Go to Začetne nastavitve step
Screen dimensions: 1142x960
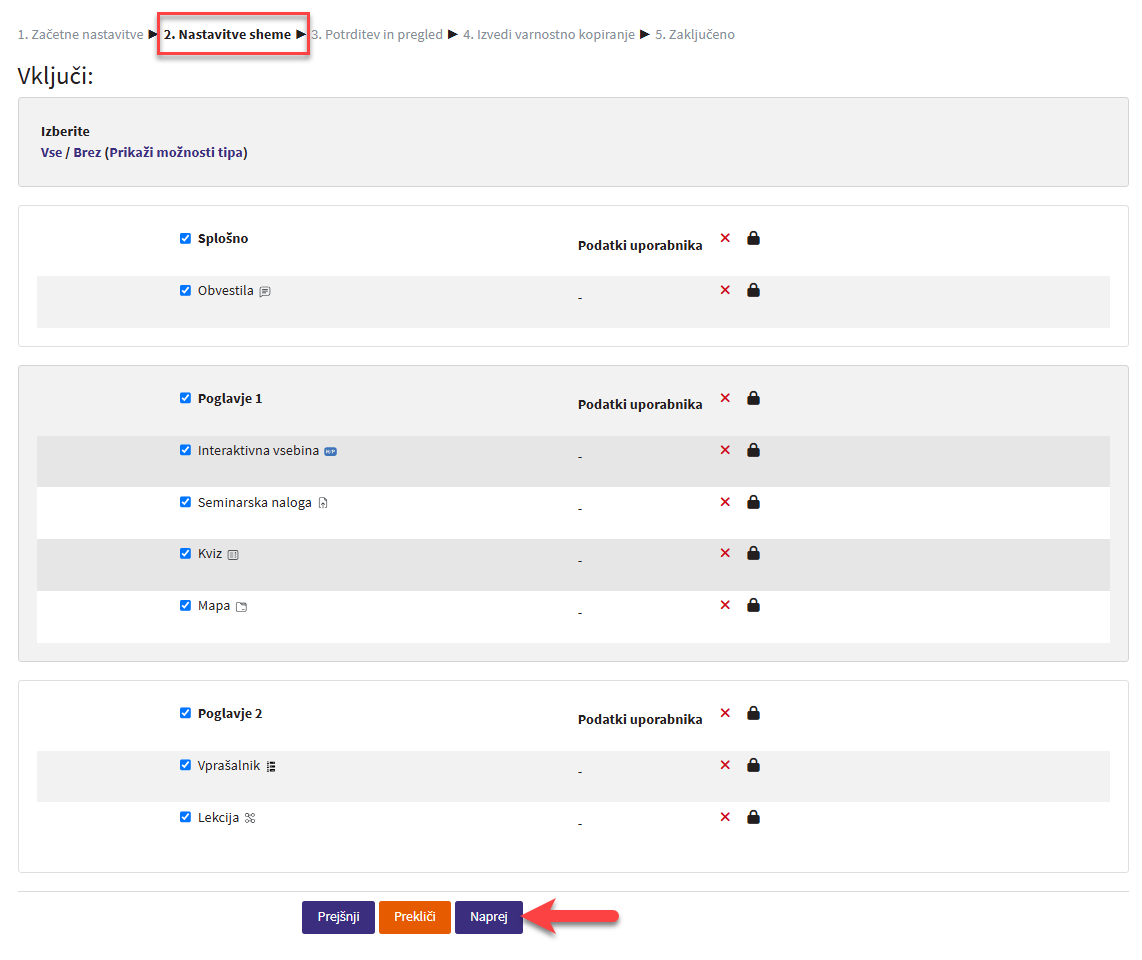[x=81, y=35]
